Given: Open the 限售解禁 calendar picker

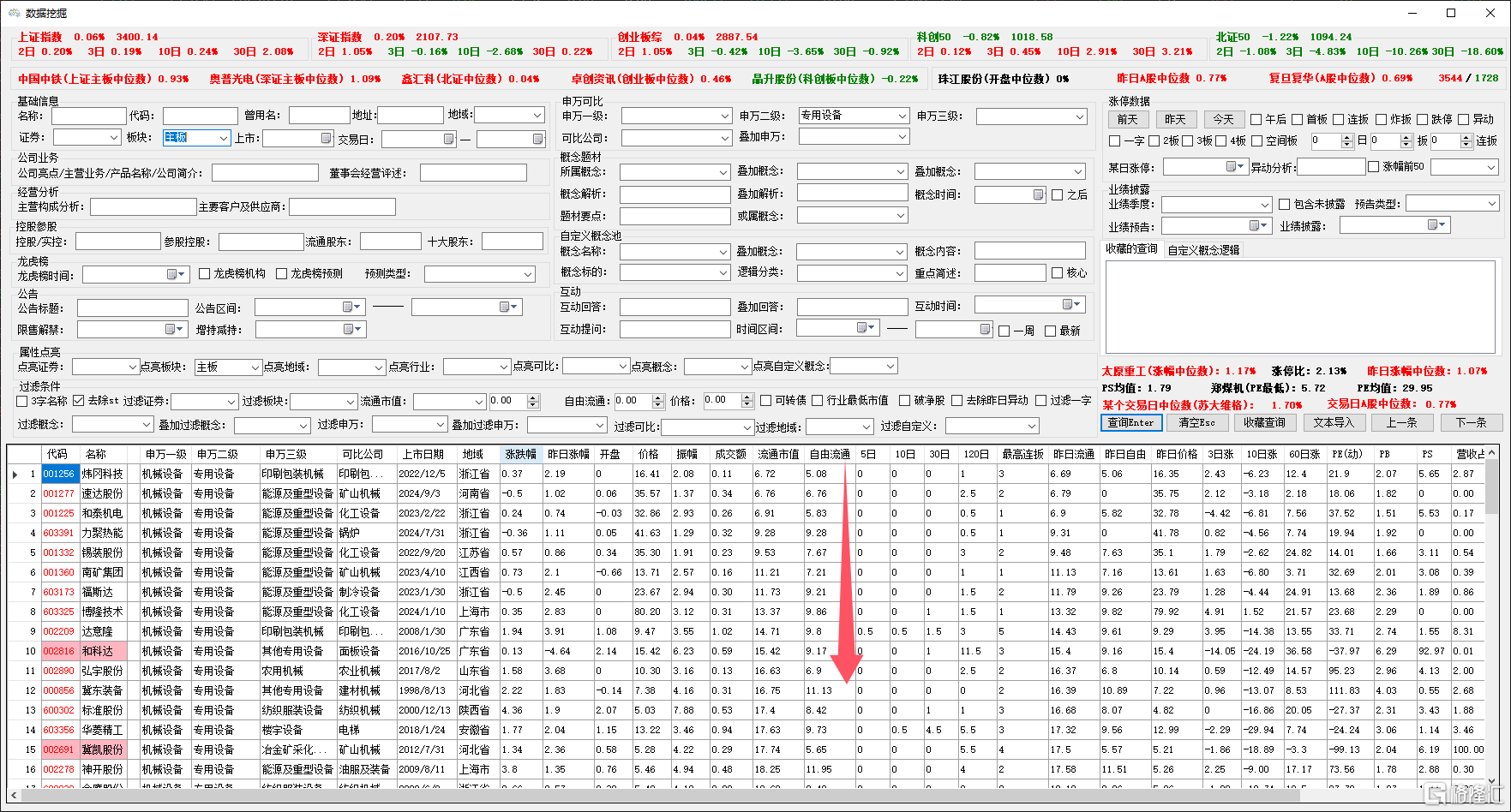Looking at the screenshot, I should pyautogui.click(x=174, y=329).
